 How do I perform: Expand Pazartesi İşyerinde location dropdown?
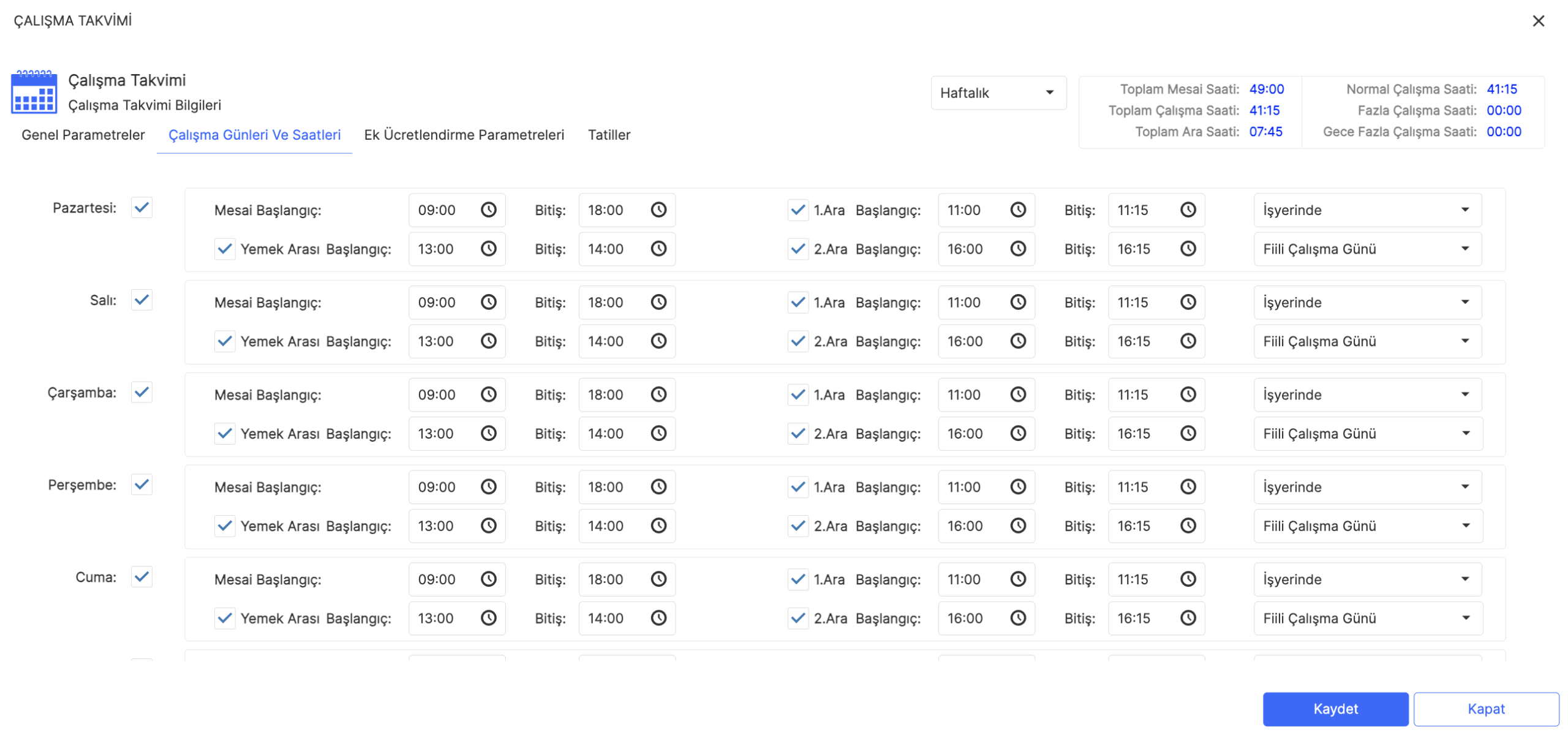(1367, 210)
